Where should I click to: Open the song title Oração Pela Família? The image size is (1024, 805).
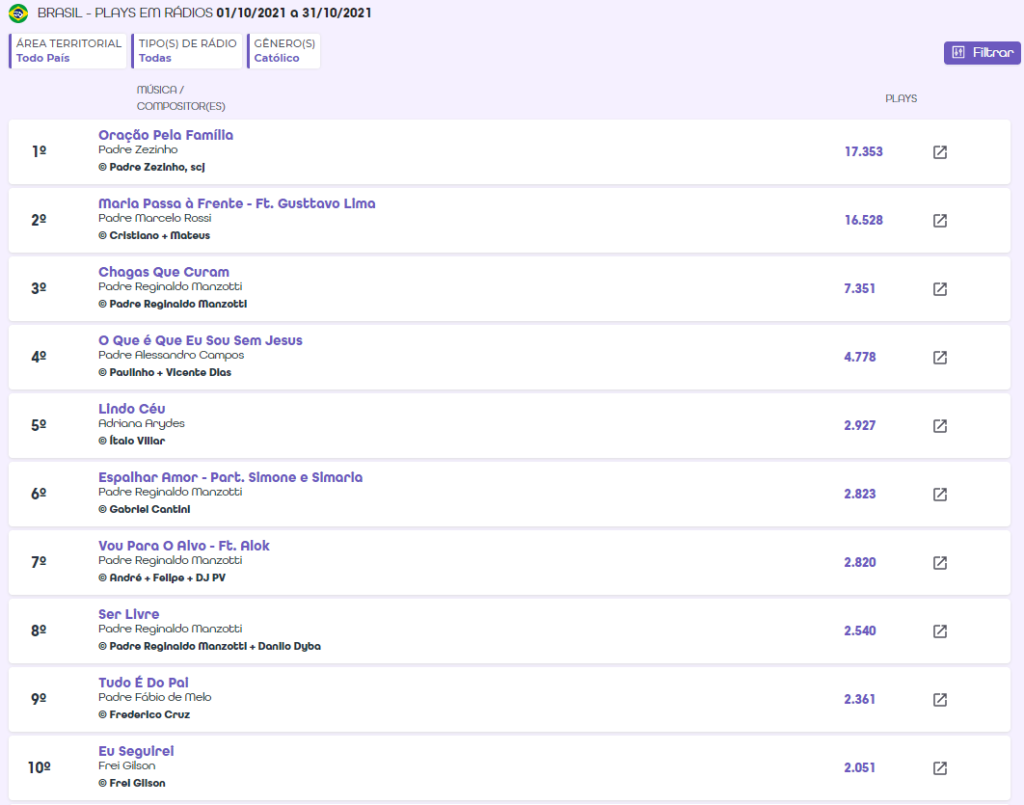[x=165, y=135]
